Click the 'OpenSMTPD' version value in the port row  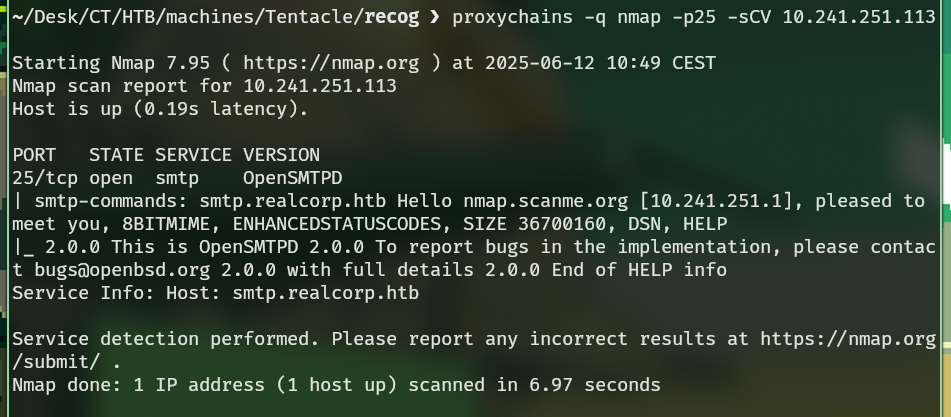(292, 178)
